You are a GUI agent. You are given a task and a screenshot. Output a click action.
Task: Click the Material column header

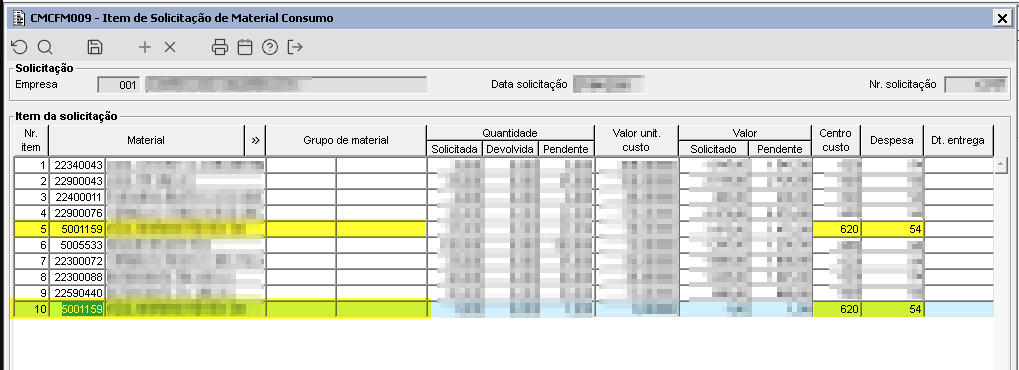146,140
